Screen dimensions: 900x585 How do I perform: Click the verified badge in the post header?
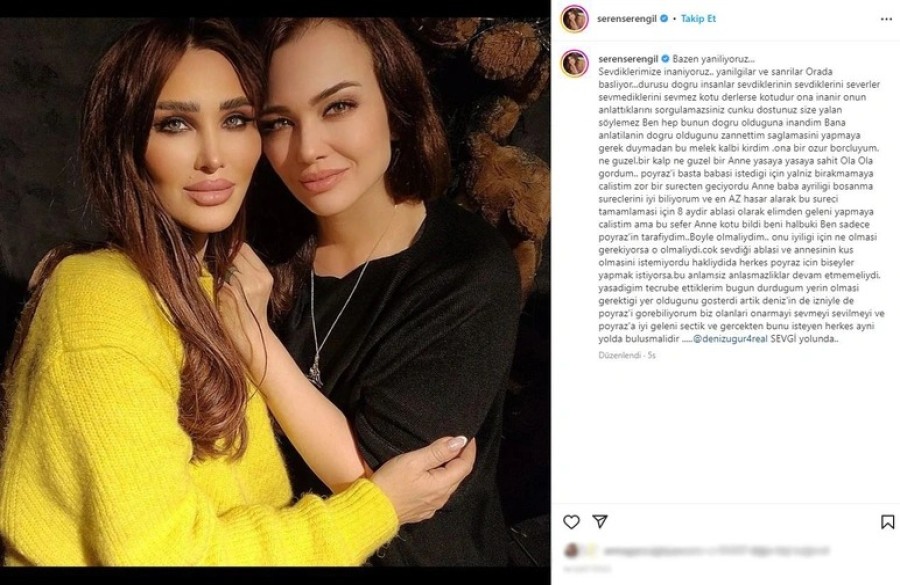(x=664, y=18)
